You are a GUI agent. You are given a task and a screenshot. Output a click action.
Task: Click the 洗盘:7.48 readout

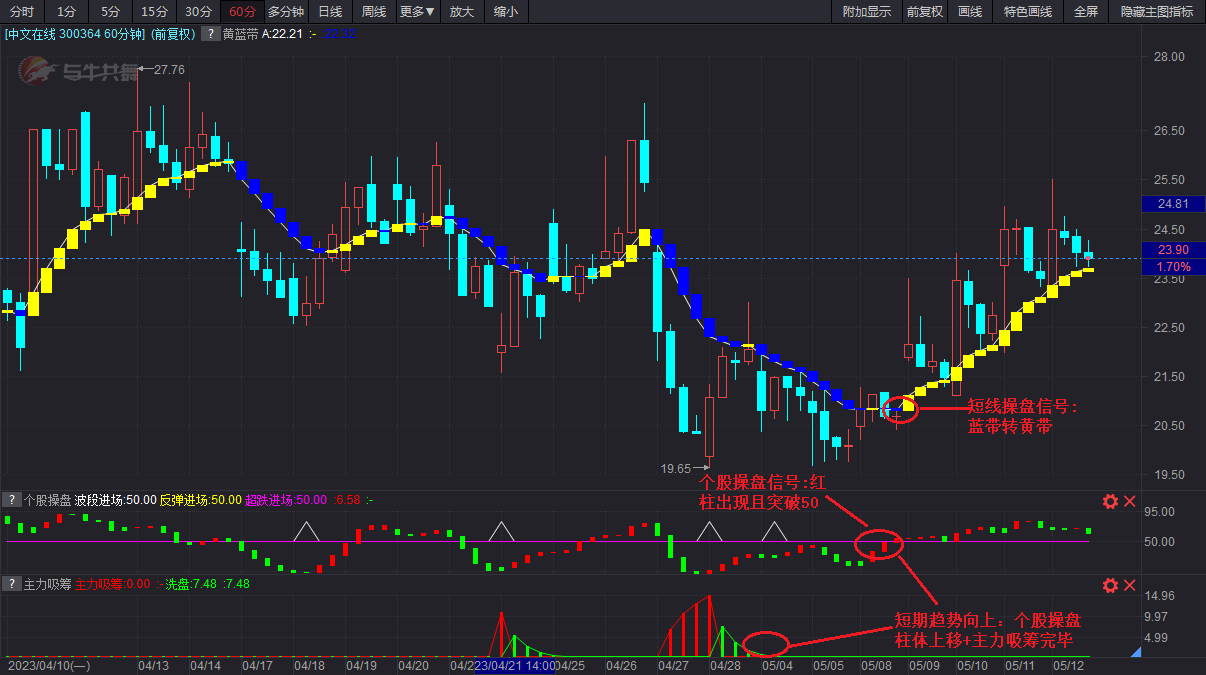click(191, 584)
